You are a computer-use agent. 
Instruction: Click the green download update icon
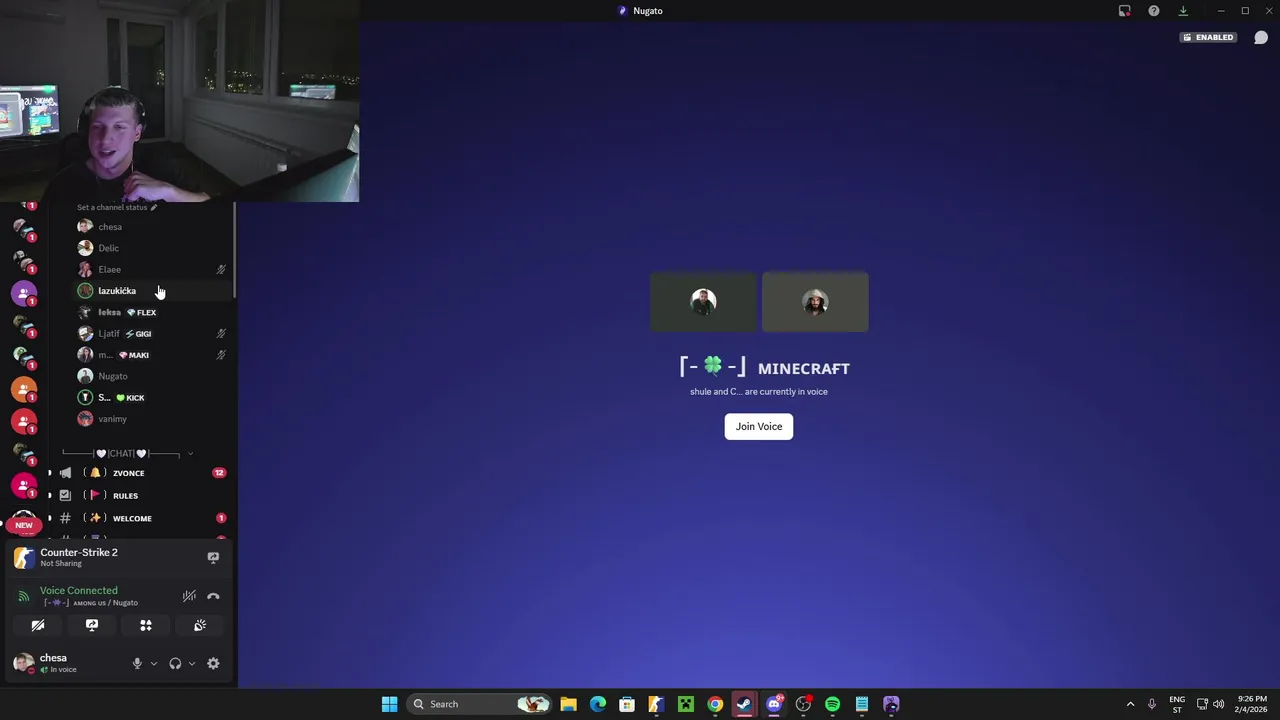click(1183, 11)
